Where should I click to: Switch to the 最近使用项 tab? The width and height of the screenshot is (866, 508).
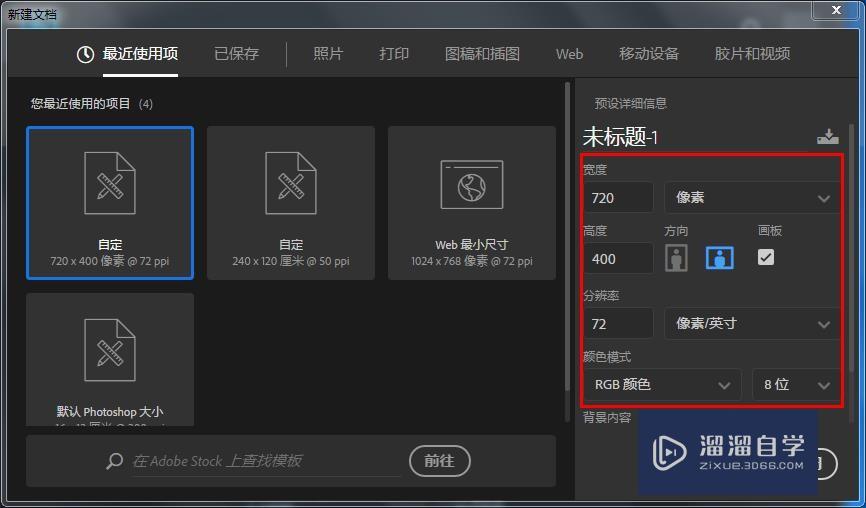(140, 54)
